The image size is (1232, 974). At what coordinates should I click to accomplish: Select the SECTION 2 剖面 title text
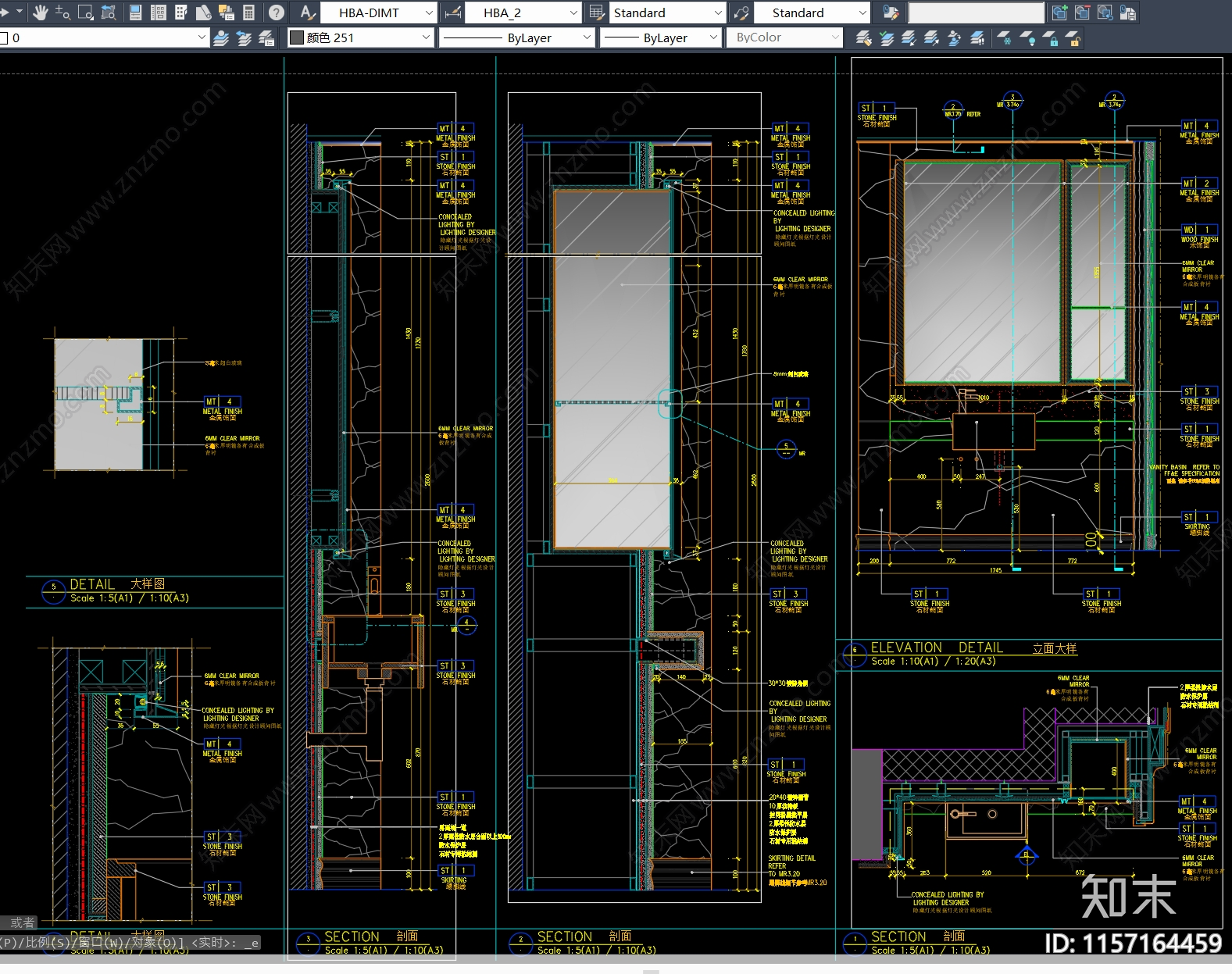(584, 936)
